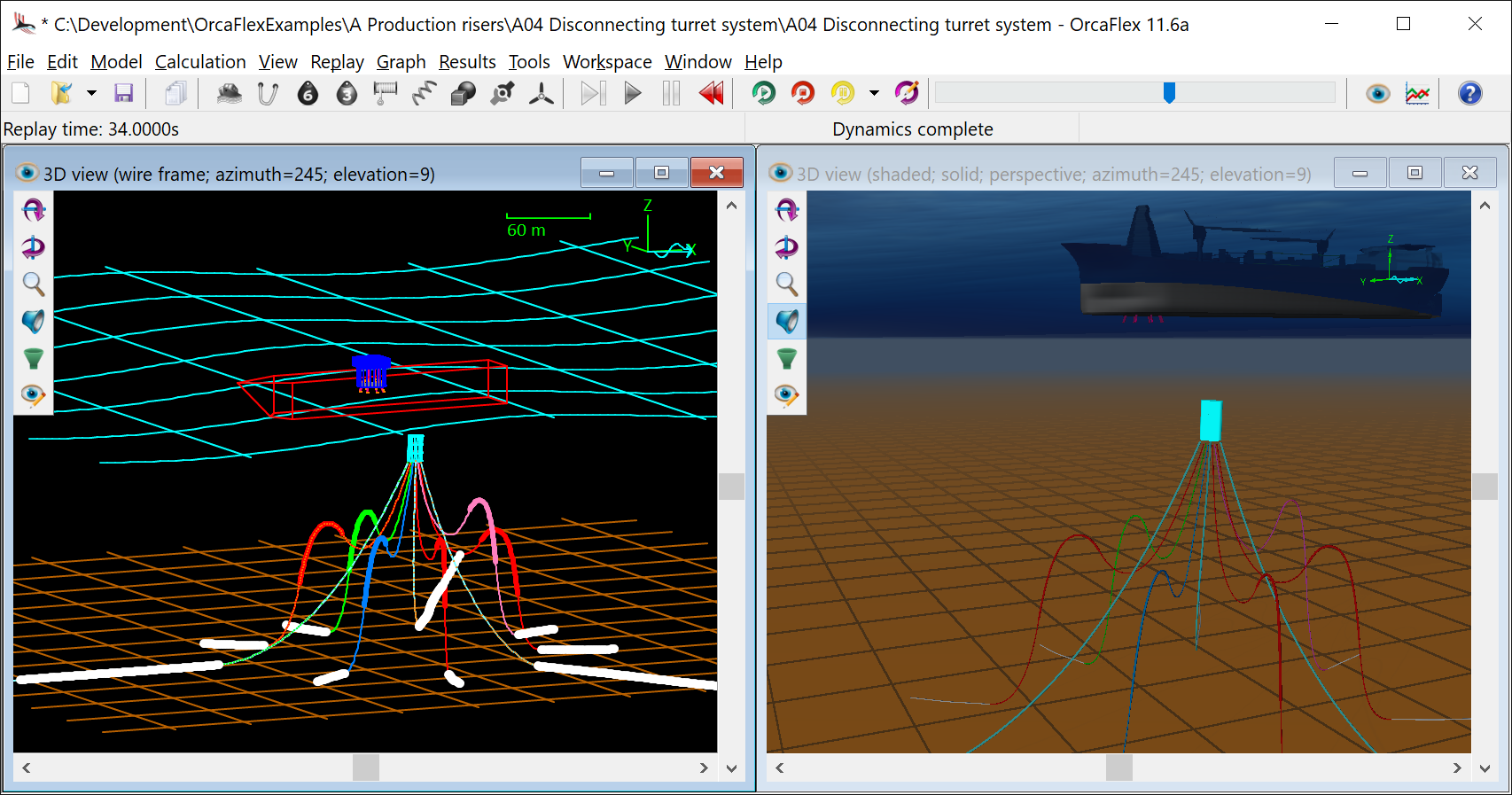Expand the Open file dropdown arrow
The image size is (1512, 795).
[91, 93]
